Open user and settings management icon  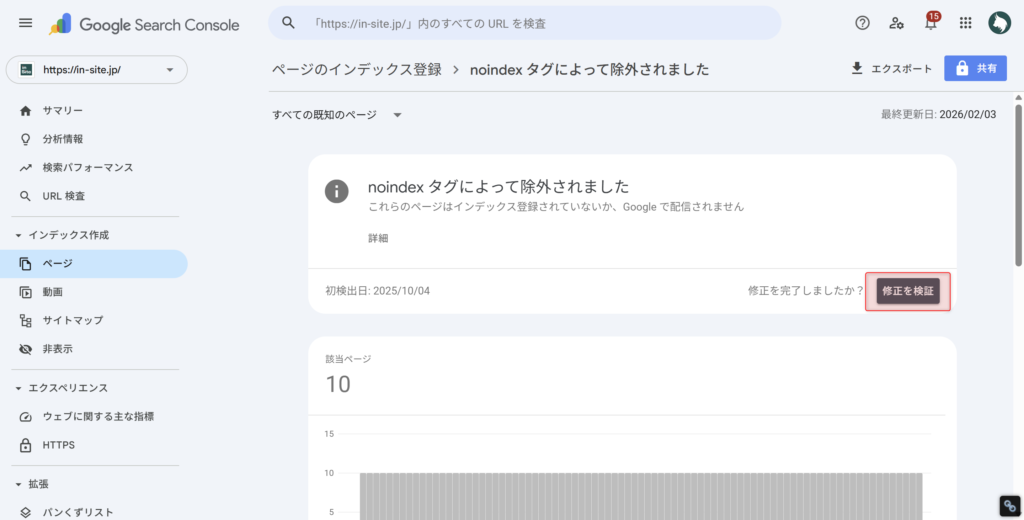tap(896, 23)
